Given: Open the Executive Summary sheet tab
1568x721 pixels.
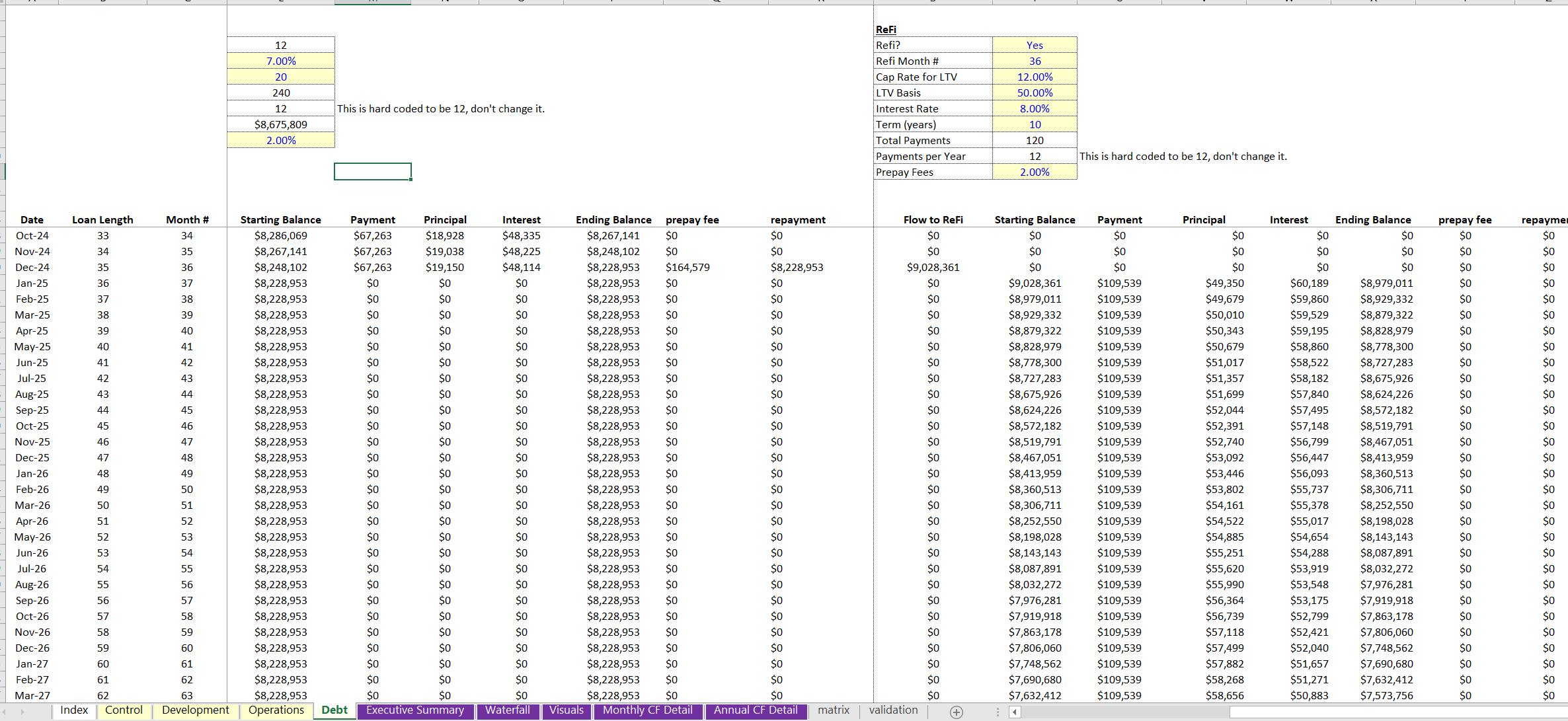Looking at the screenshot, I should tap(415, 710).
